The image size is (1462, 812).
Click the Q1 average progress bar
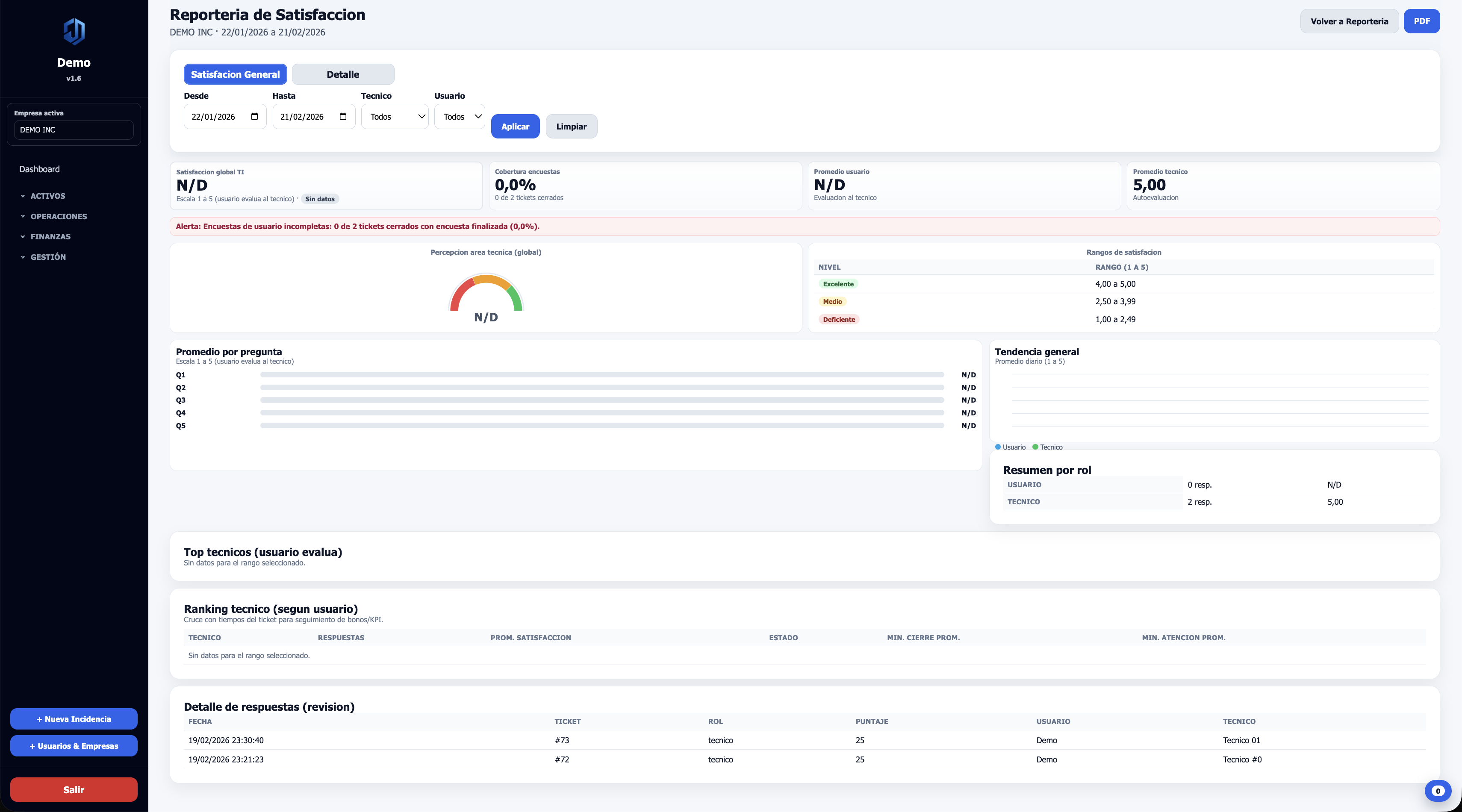point(601,374)
